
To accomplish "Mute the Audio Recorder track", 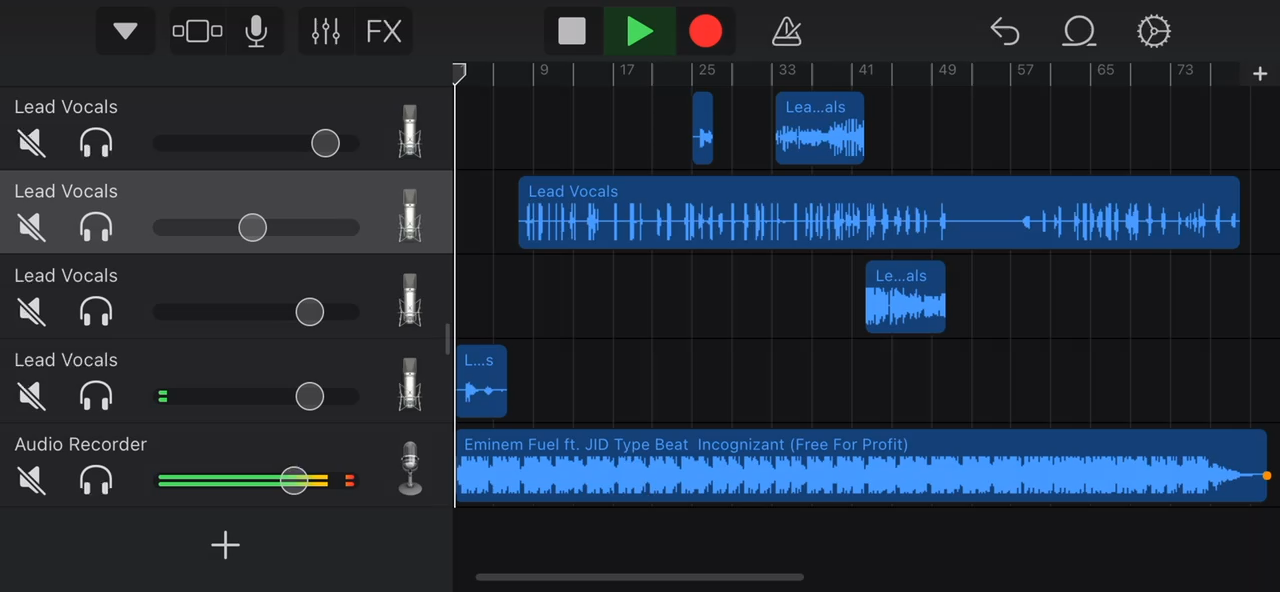I will pos(32,481).
